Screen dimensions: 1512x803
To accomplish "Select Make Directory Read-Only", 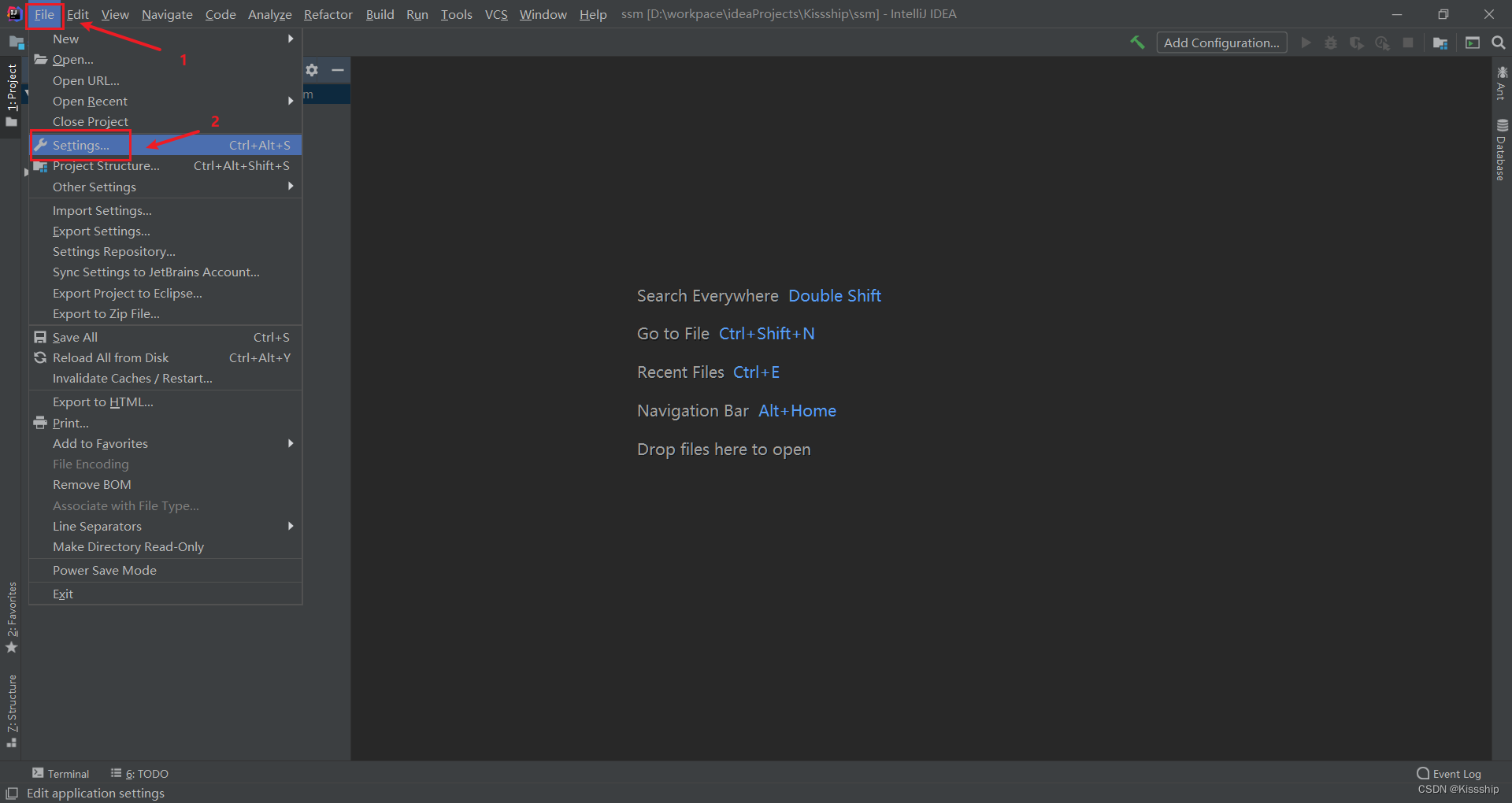I will (x=165, y=546).
